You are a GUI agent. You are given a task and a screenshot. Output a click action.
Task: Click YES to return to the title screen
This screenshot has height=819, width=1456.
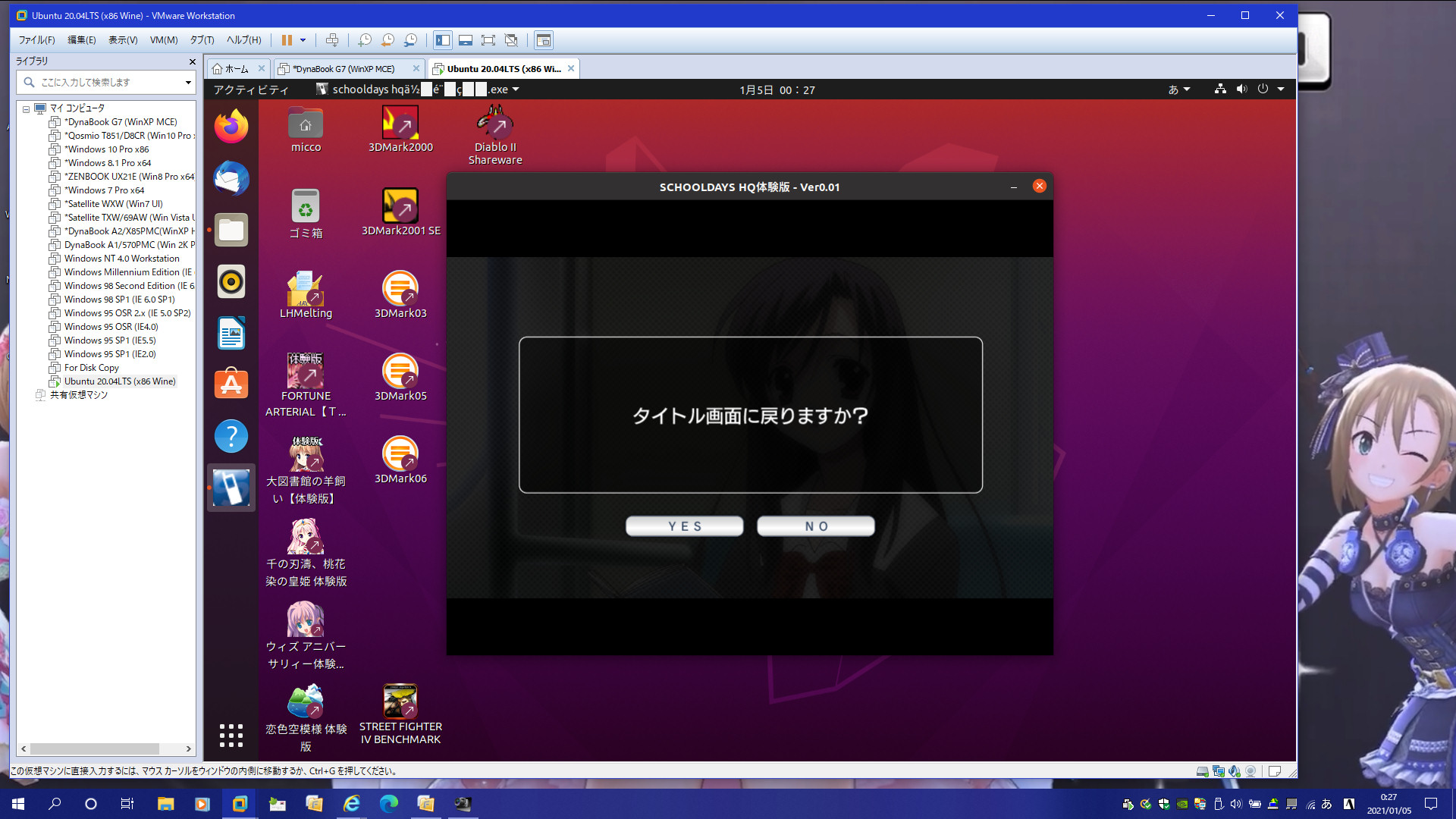[684, 526]
